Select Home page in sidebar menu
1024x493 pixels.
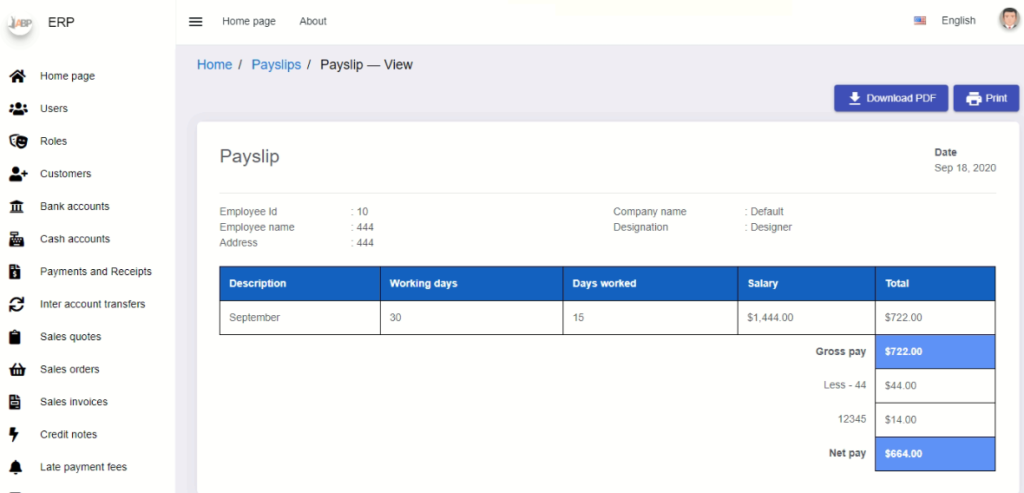pos(67,76)
